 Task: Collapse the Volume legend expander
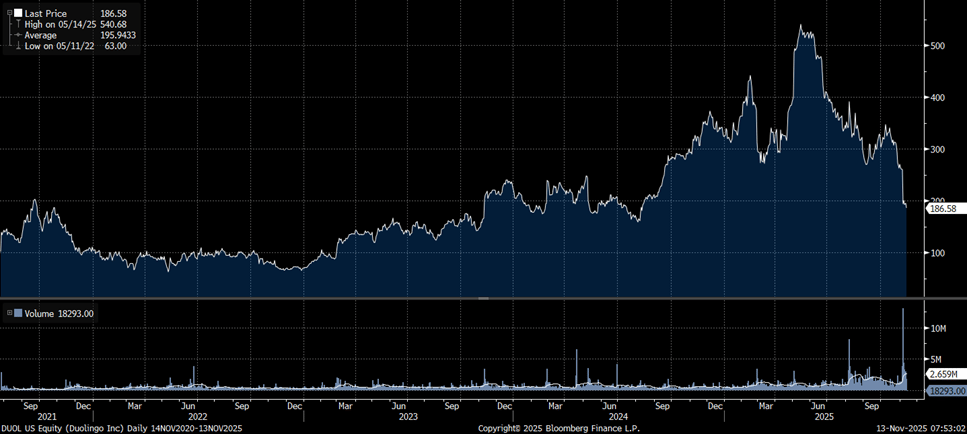(x=9, y=313)
